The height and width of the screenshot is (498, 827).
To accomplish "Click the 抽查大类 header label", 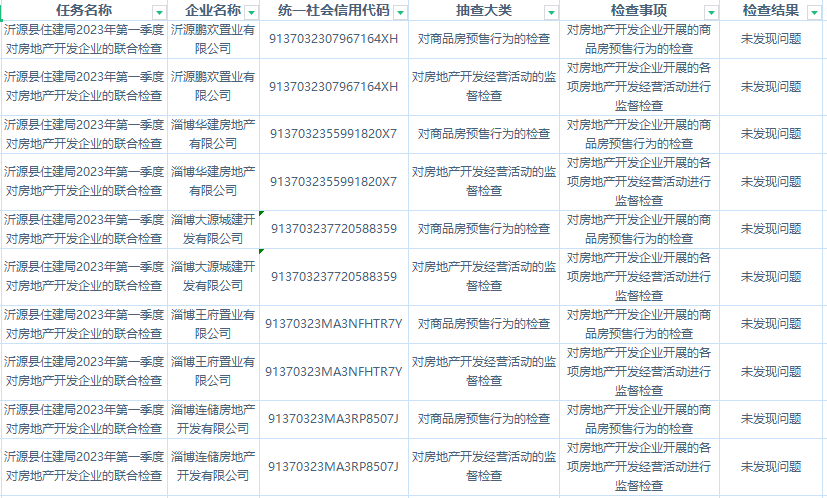I will [484, 10].
